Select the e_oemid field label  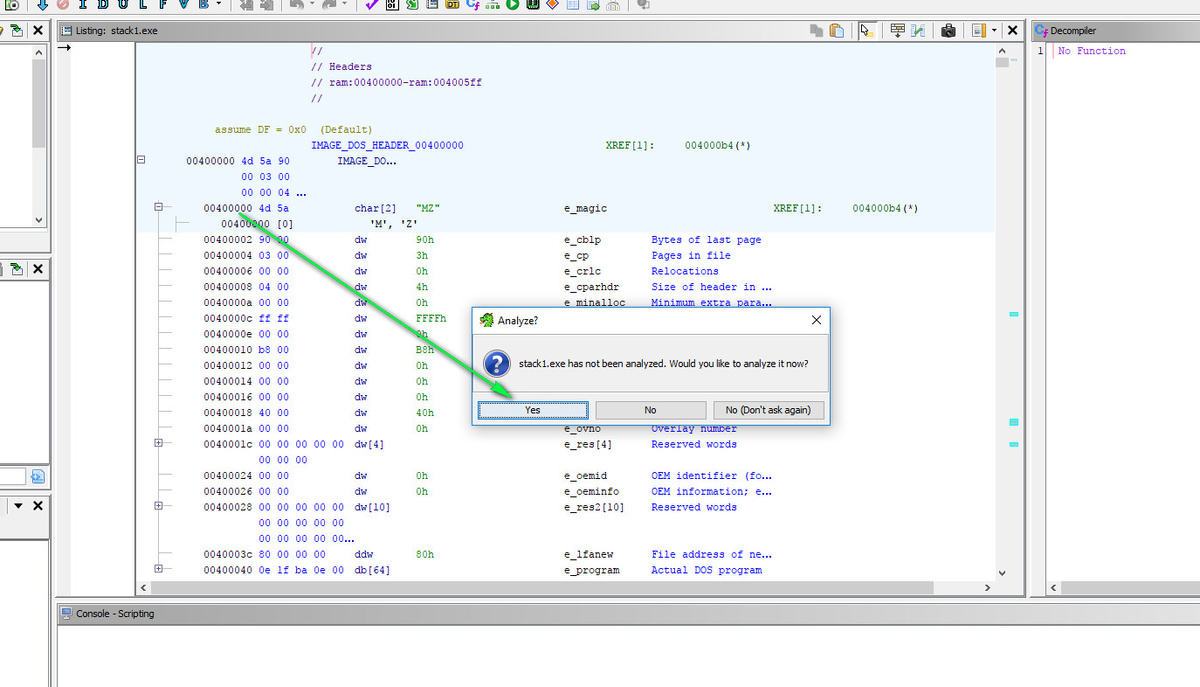(585, 476)
